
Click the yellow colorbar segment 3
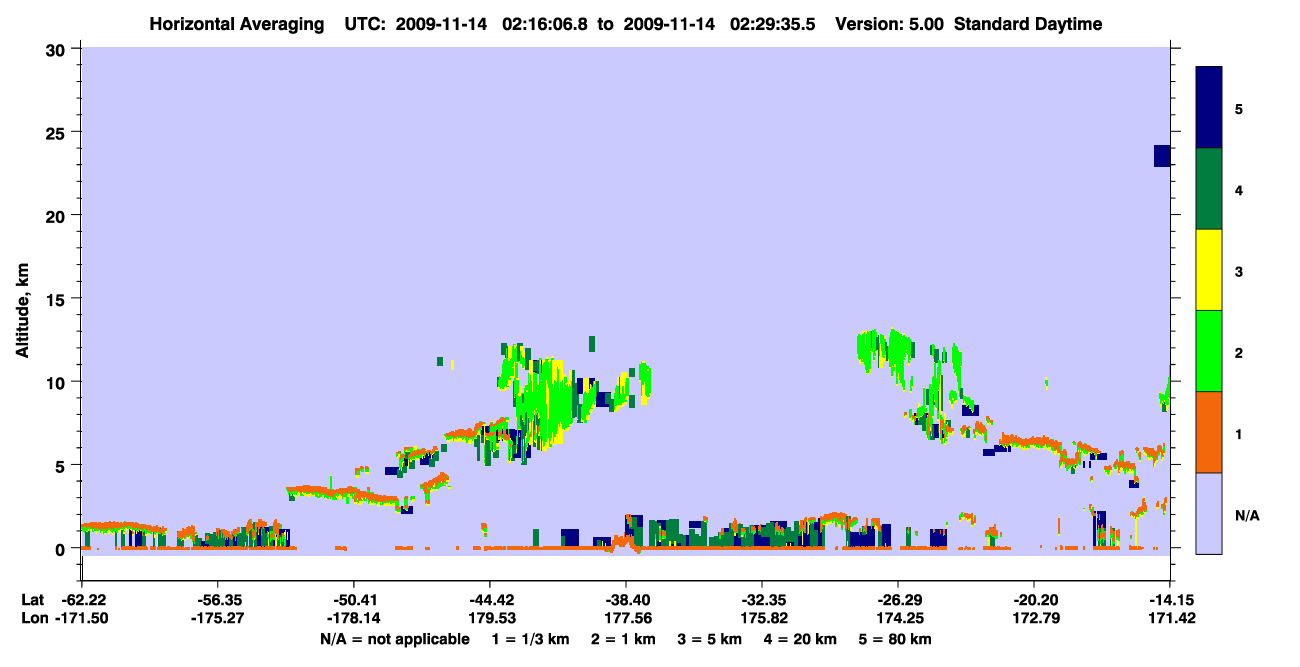pos(1209,270)
